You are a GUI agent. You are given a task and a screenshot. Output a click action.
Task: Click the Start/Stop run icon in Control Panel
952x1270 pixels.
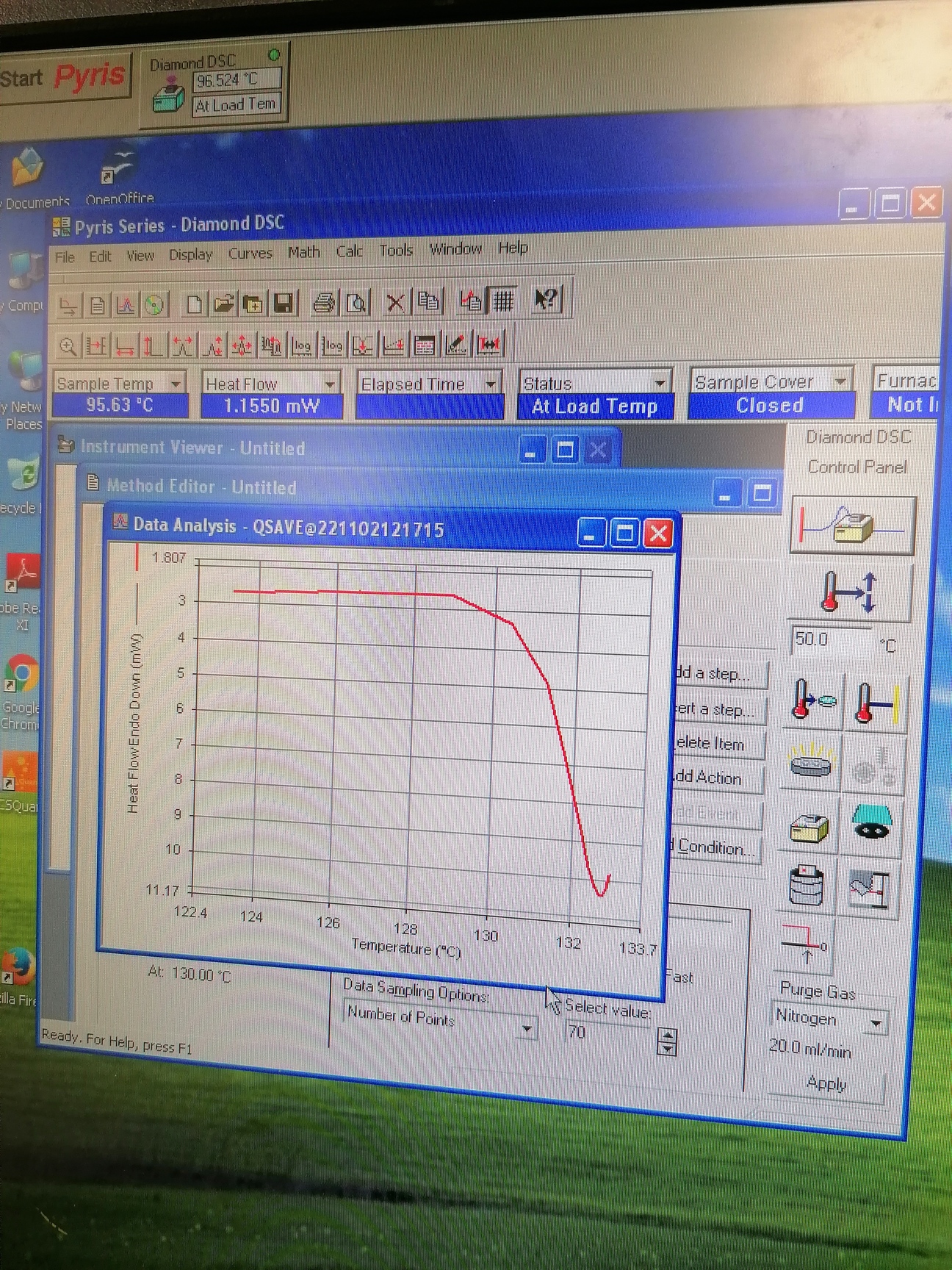[x=852, y=525]
